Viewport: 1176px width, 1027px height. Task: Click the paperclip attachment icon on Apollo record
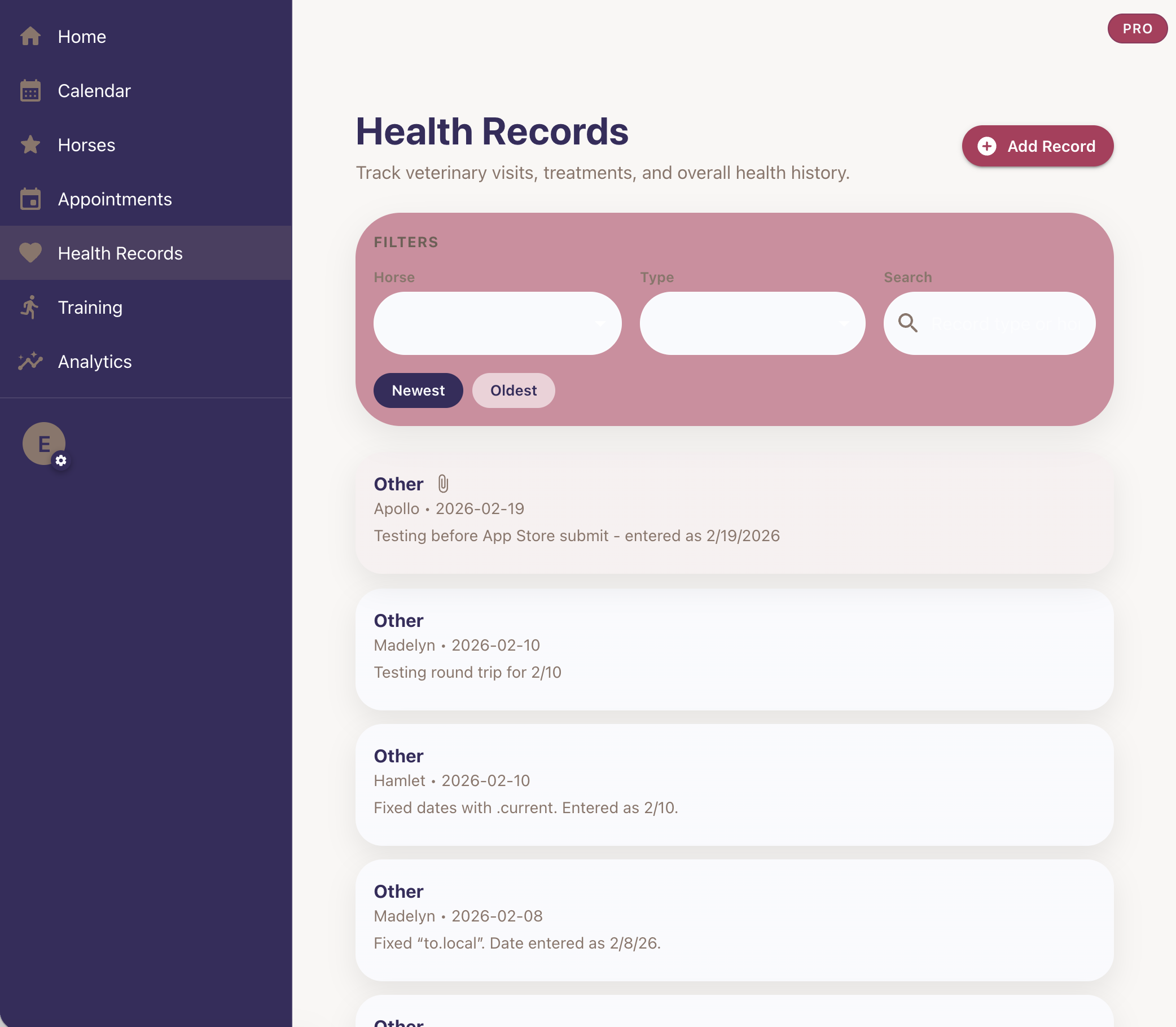tap(443, 484)
